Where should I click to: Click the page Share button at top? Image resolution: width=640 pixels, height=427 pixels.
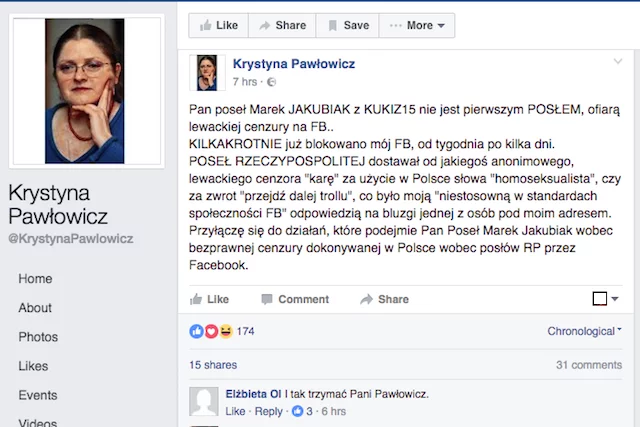[282, 25]
